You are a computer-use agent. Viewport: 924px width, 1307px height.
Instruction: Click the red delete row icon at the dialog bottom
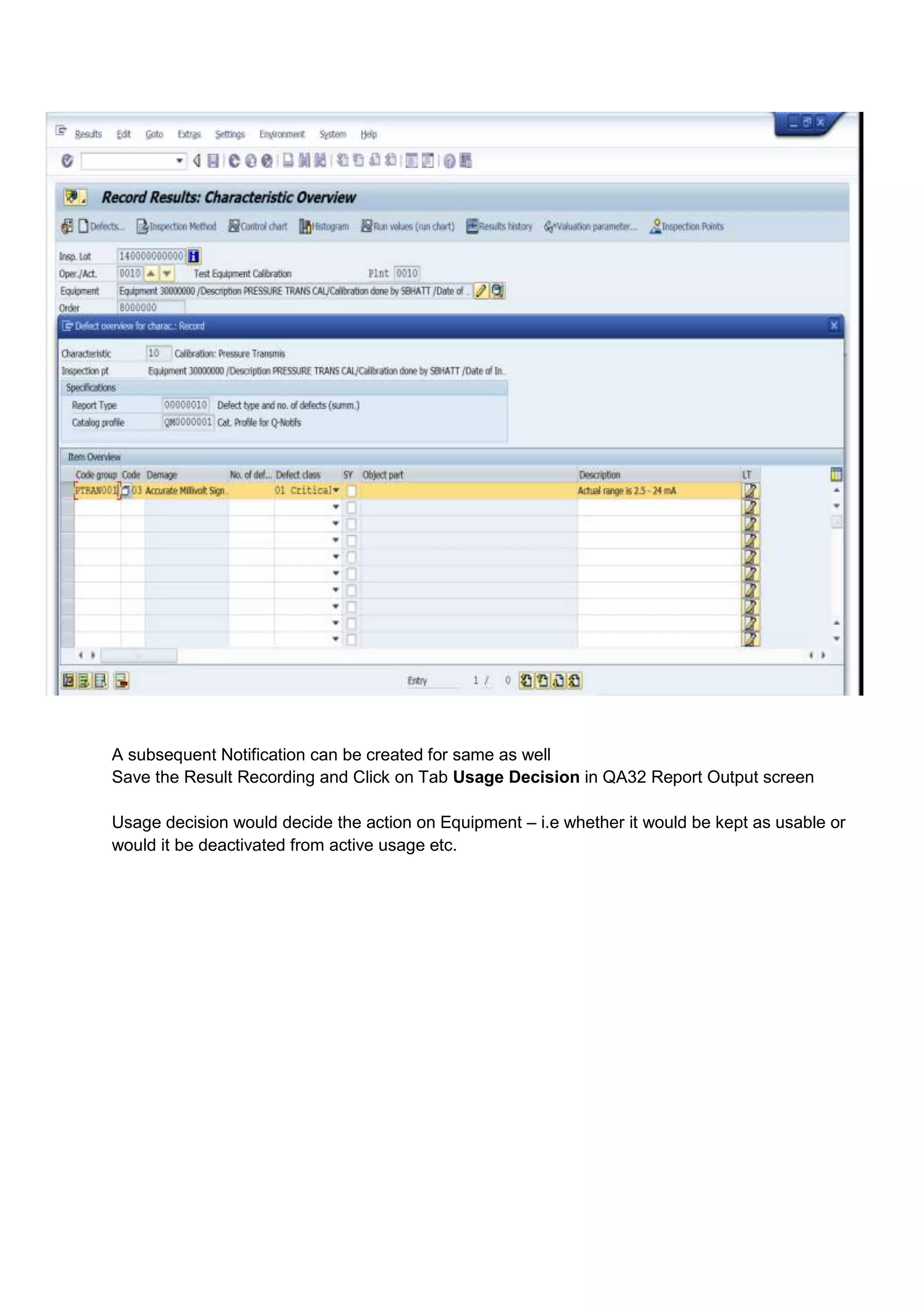(x=122, y=680)
